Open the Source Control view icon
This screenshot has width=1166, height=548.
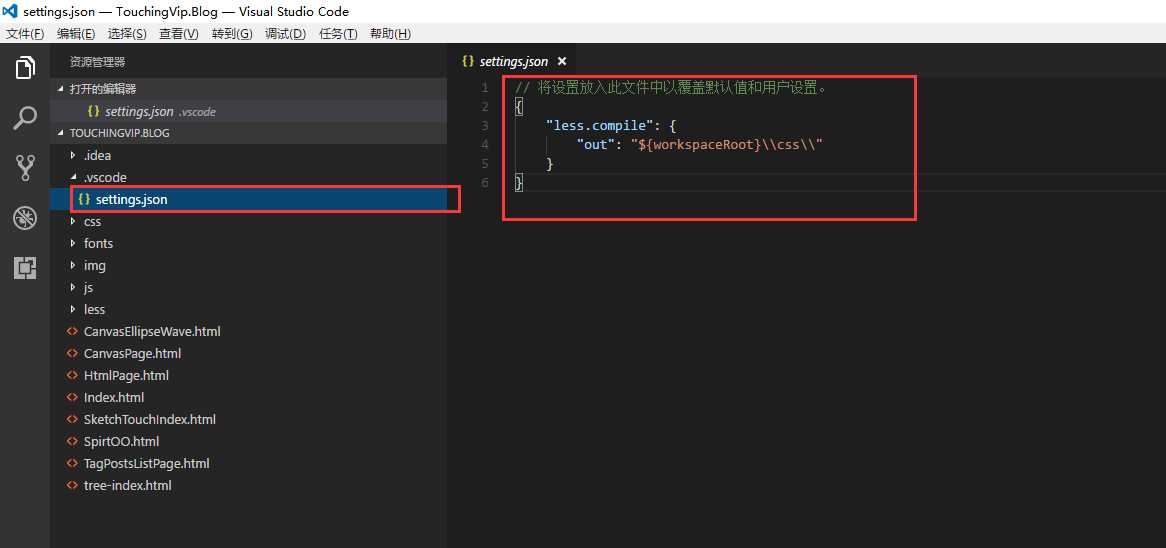coord(25,168)
